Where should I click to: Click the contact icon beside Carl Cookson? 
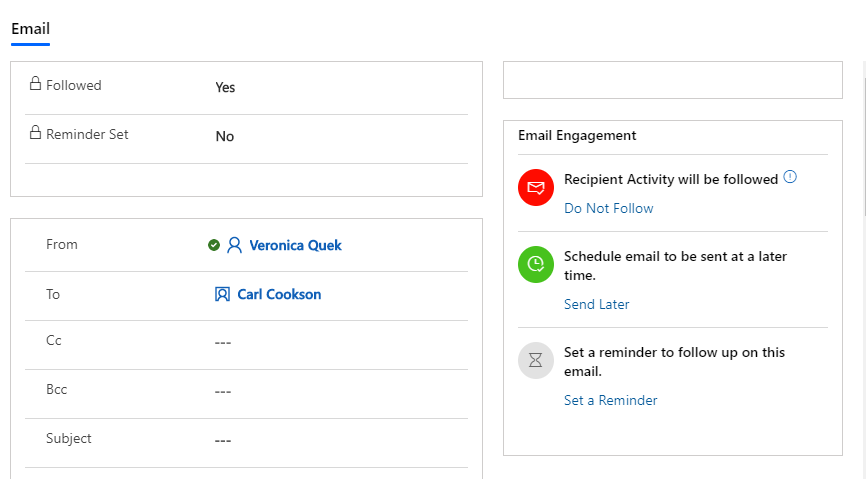tap(222, 294)
